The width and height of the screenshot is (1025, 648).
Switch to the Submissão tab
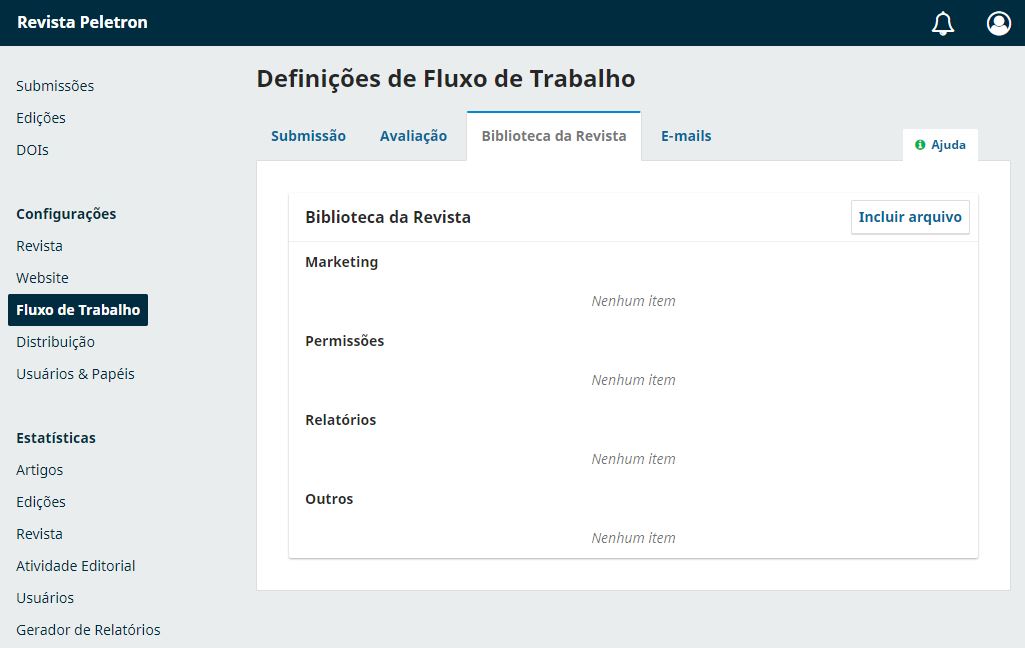click(x=308, y=135)
